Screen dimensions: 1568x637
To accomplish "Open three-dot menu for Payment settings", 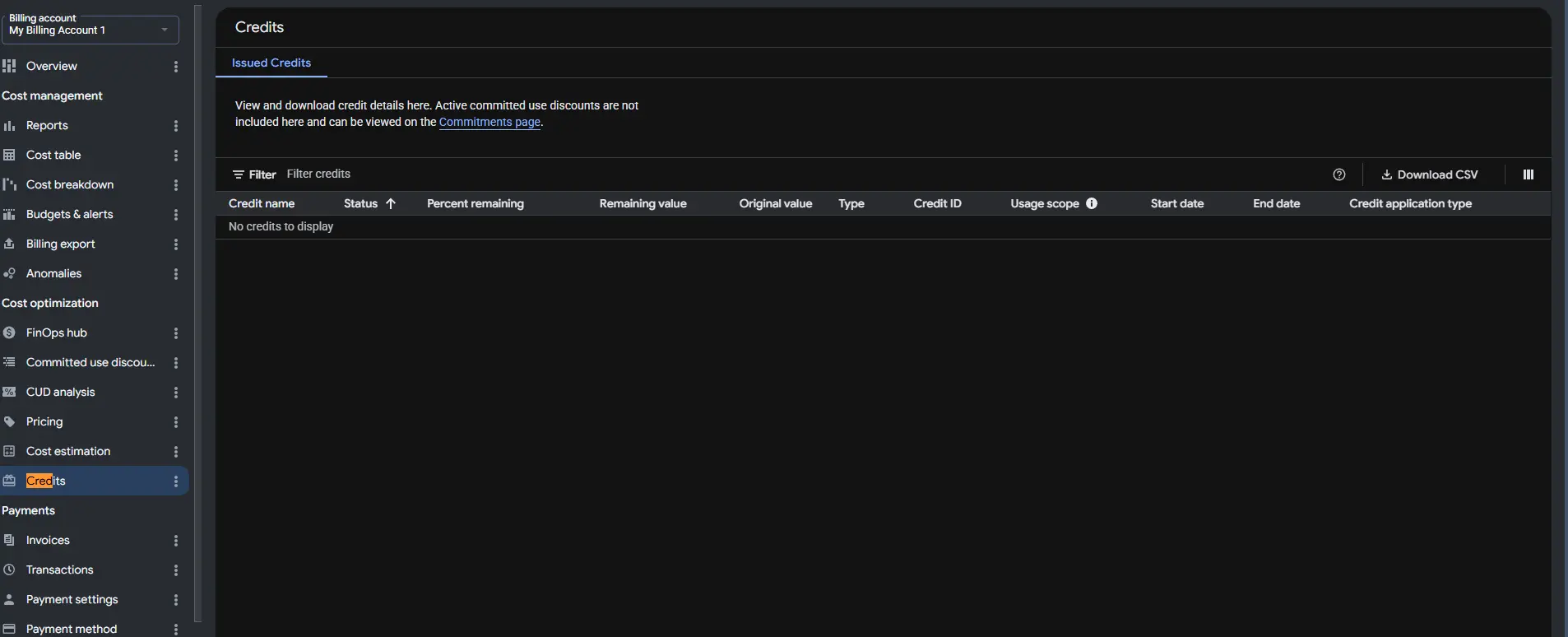I will (x=175, y=600).
